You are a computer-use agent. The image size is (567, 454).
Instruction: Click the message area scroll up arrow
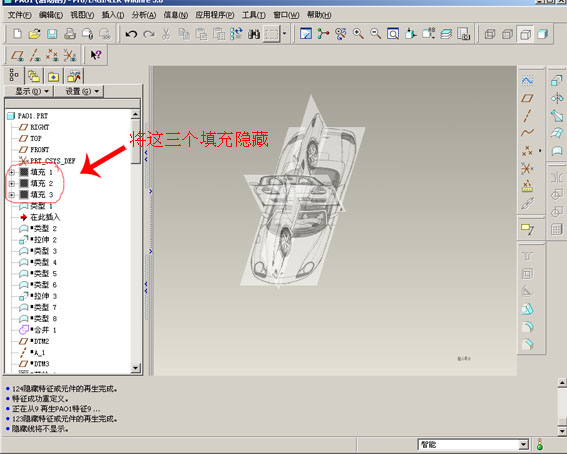click(562, 382)
